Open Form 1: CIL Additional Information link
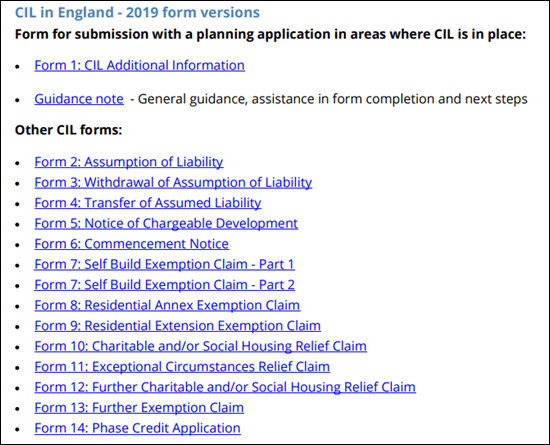Screen dimensions: 550x445 coord(140,66)
